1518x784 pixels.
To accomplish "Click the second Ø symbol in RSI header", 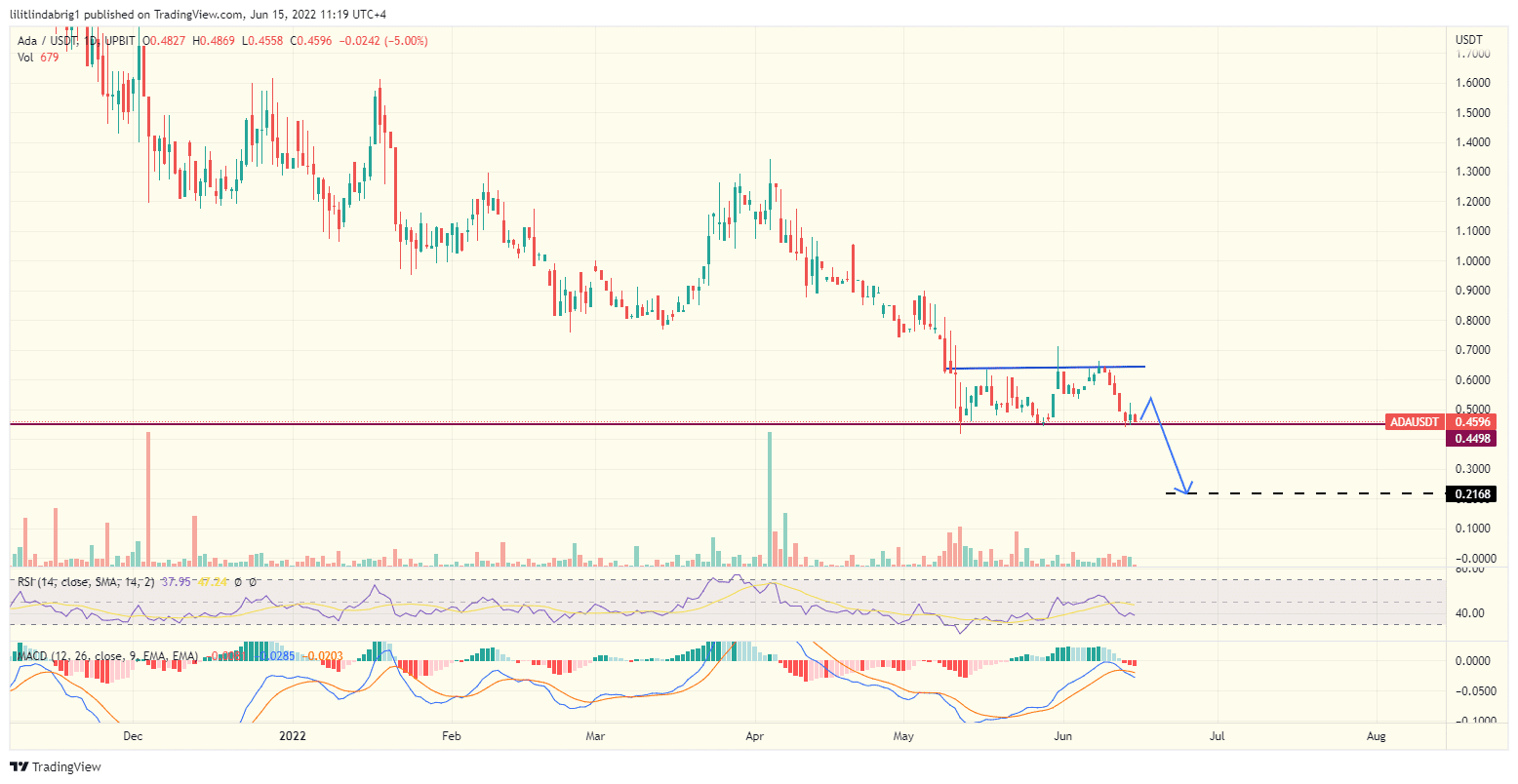I will [x=253, y=581].
